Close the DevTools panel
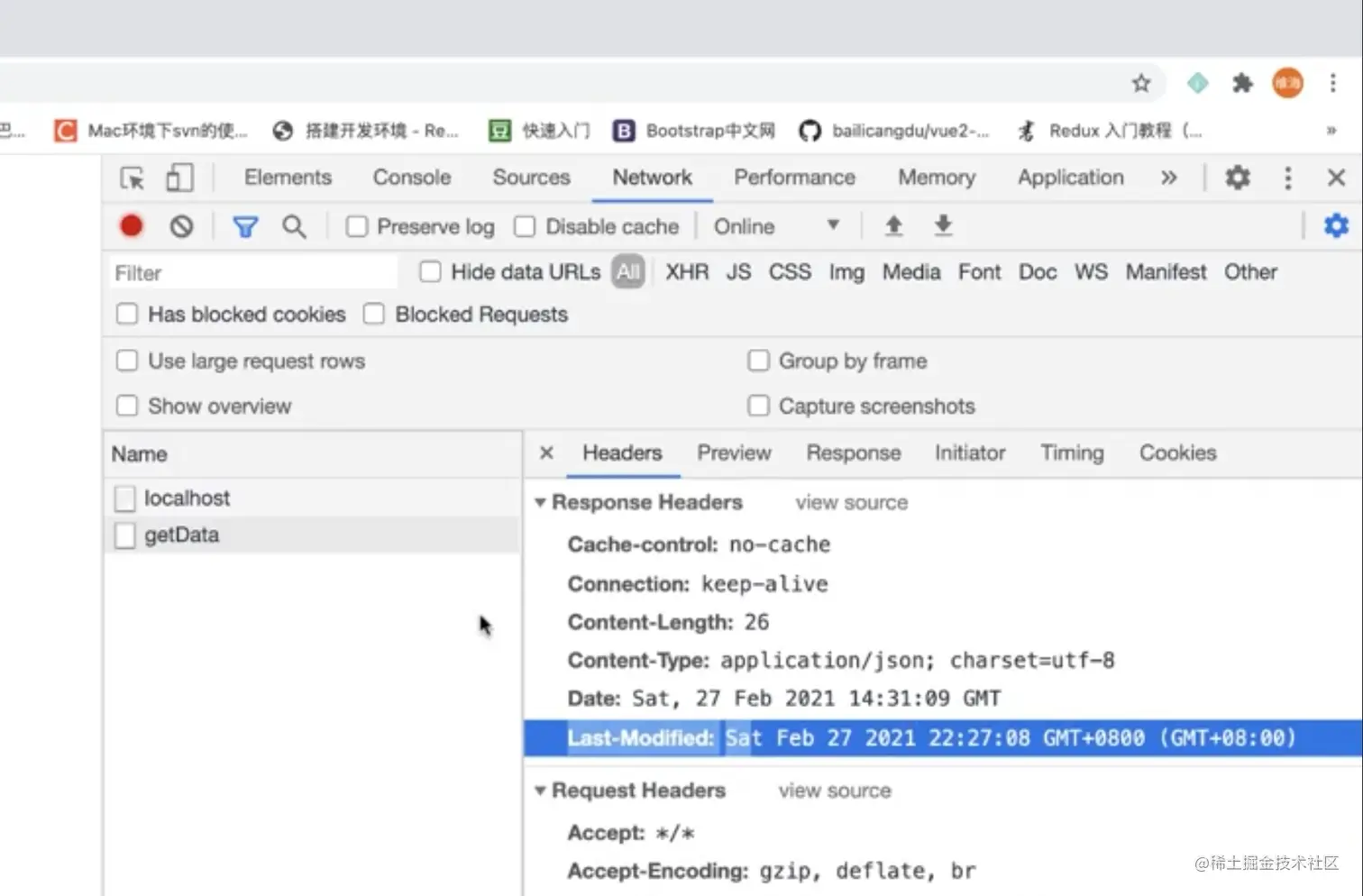This screenshot has height=896, width=1363. (x=1336, y=178)
